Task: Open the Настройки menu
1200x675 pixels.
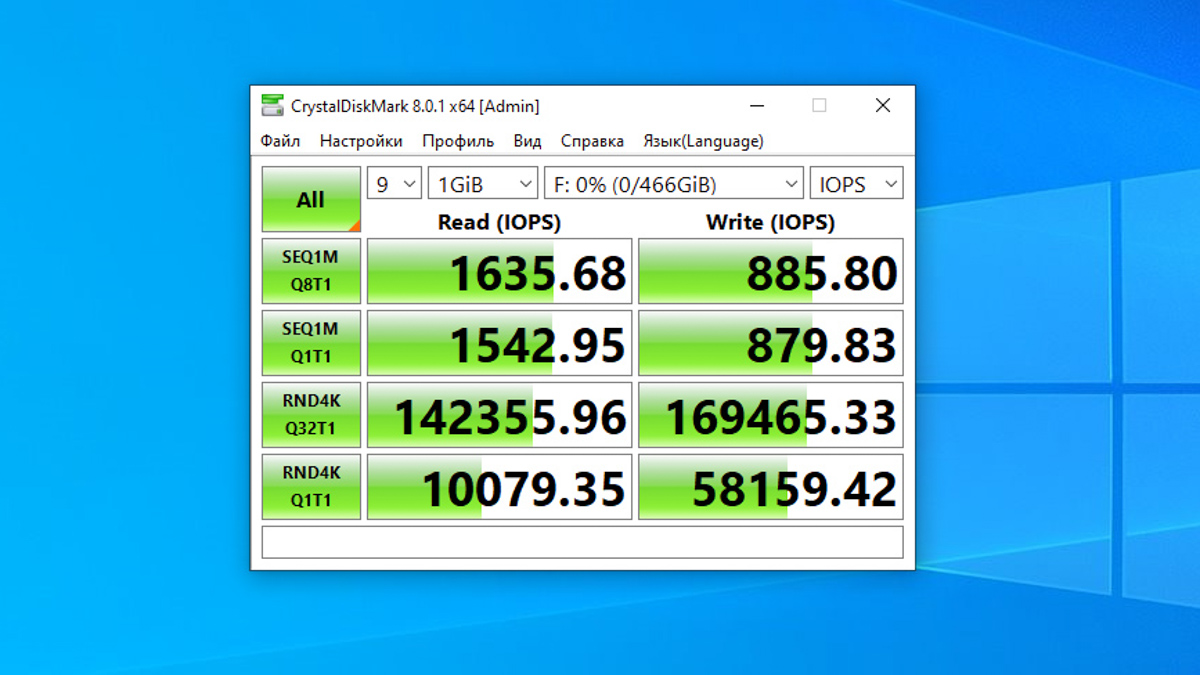Action: 361,141
